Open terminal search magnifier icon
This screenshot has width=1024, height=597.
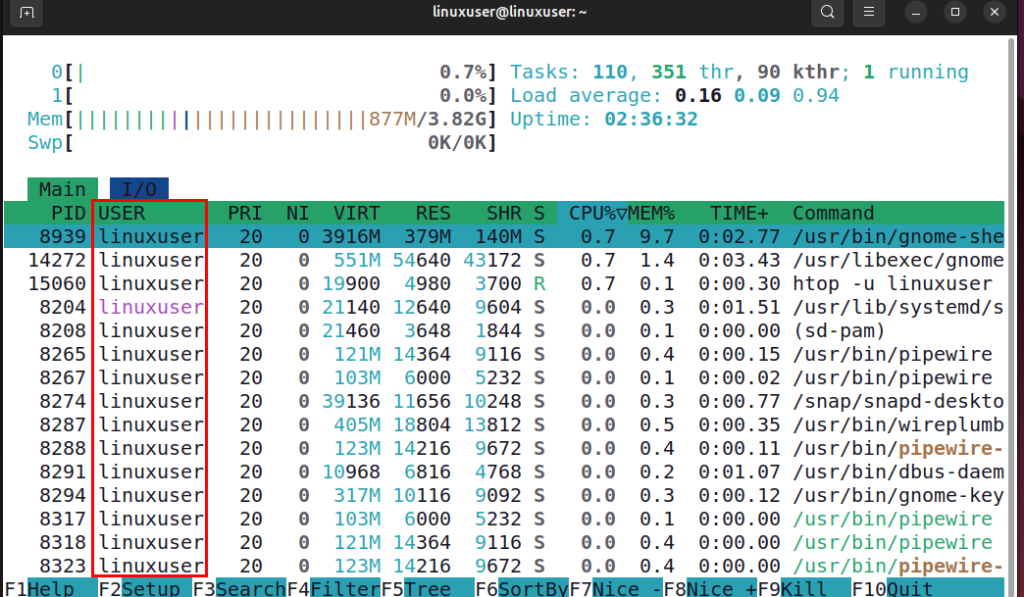[826, 13]
